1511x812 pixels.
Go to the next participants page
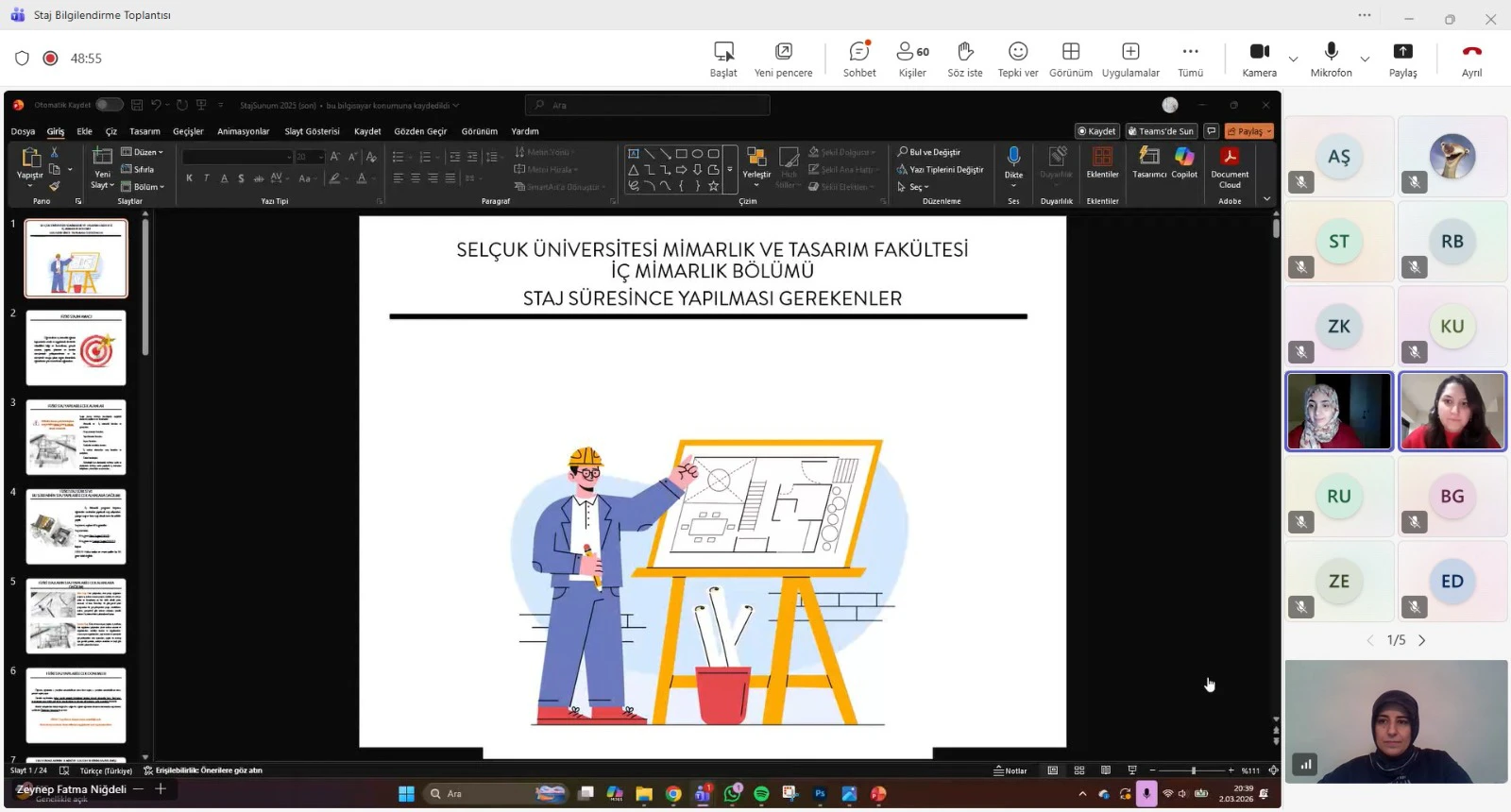1422,640
